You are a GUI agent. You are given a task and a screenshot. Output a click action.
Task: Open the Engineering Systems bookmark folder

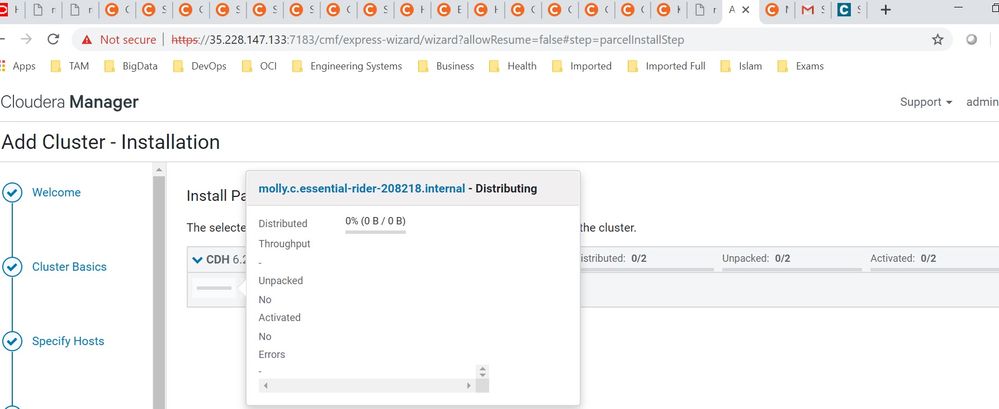pyautogui.click(x=347, y=66)
